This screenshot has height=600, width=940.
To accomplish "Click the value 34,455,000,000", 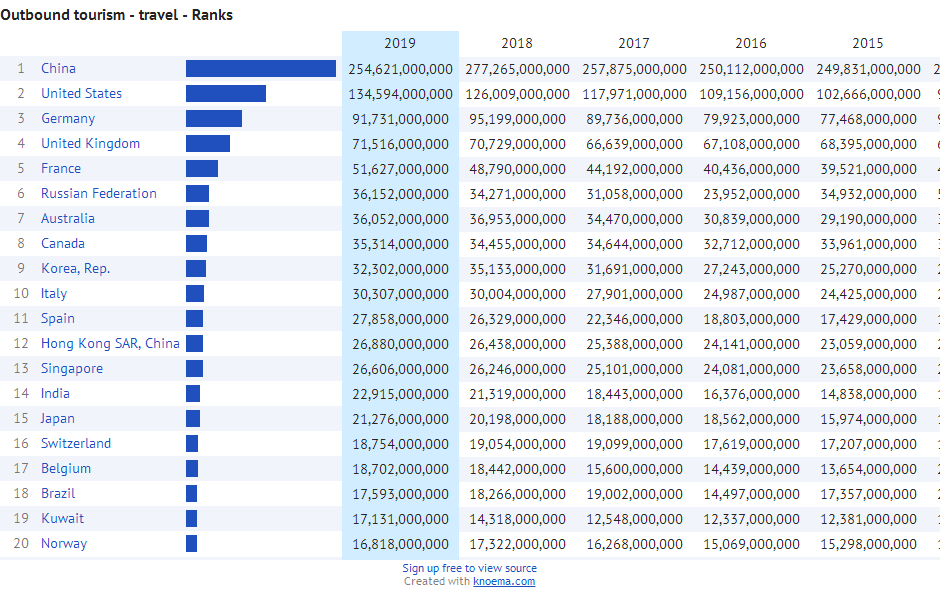I will point(517,245).
